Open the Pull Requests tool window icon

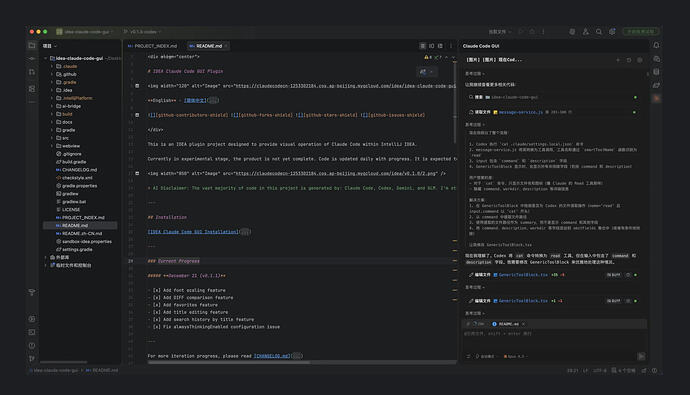pyautogui.click(x=32, y=72)
